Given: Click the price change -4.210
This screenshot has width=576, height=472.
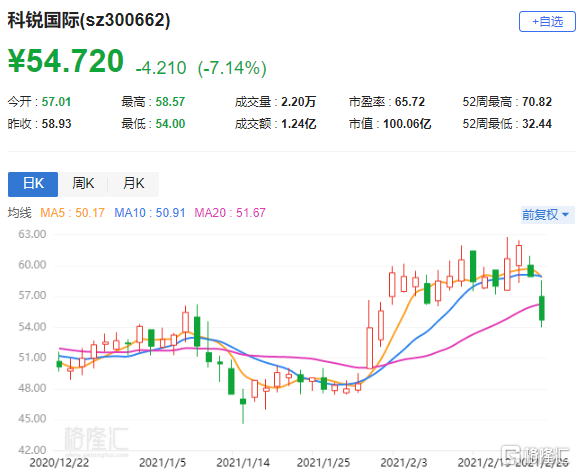Looking at the screenshot, I should (161, 68).
